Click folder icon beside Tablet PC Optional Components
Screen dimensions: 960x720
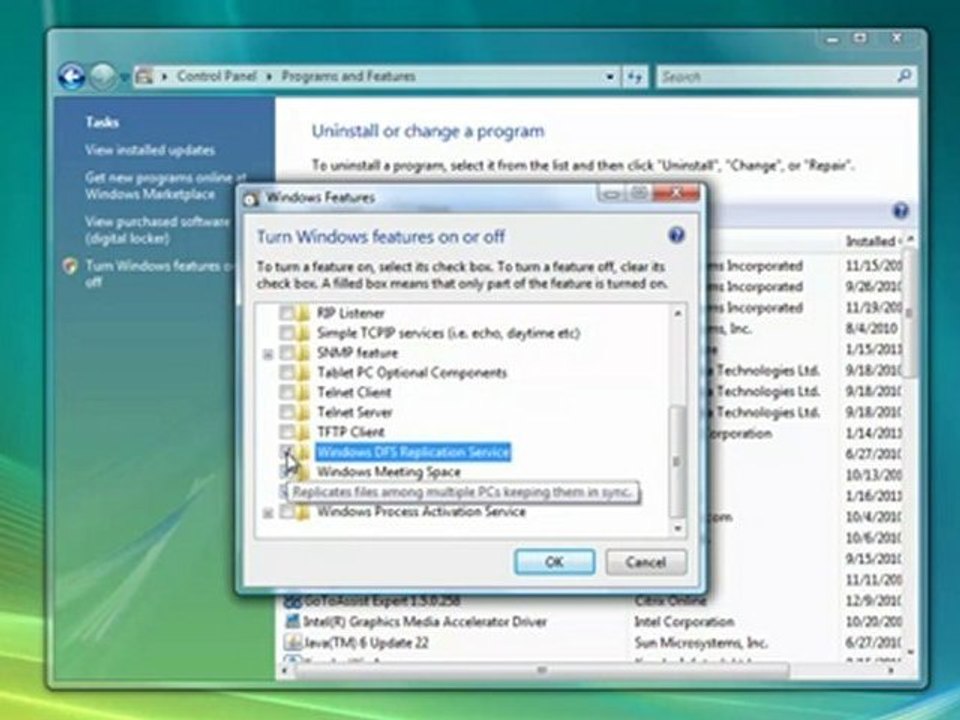click(x=303, y=373)
